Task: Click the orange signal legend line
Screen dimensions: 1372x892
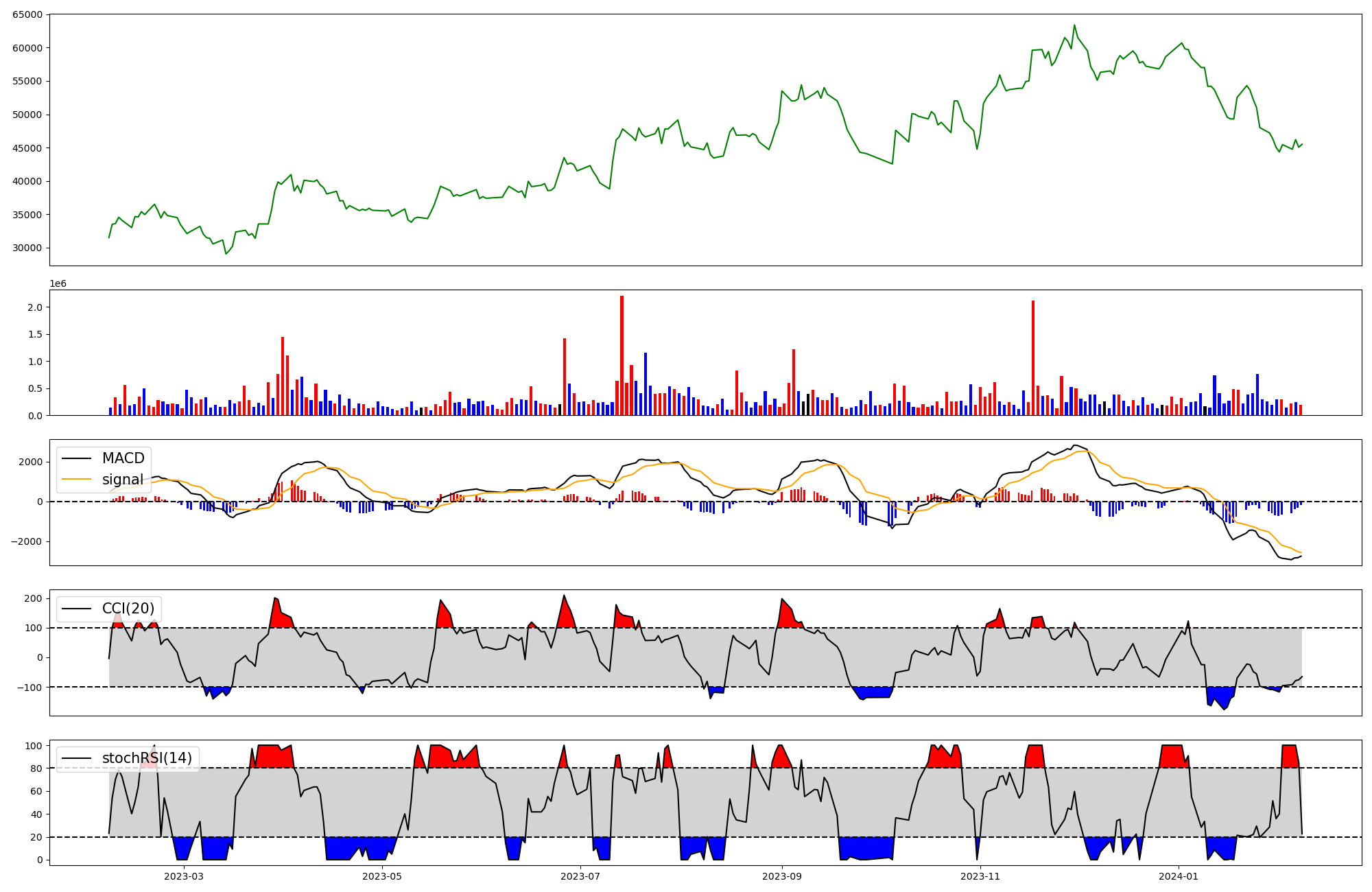Action: (x=75, y=480)
